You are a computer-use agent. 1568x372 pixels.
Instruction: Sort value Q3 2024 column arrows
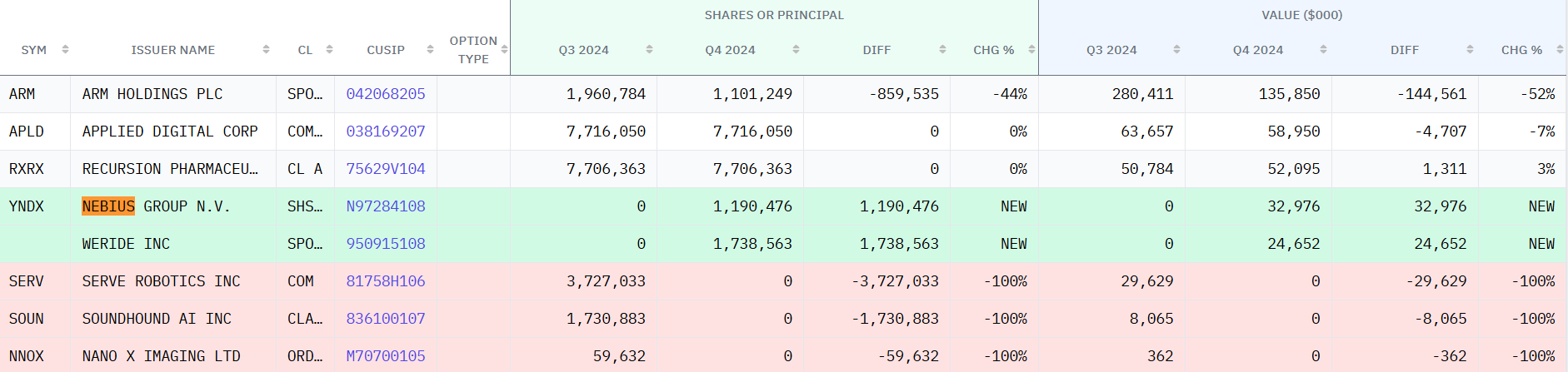[x=1176, y=50]
